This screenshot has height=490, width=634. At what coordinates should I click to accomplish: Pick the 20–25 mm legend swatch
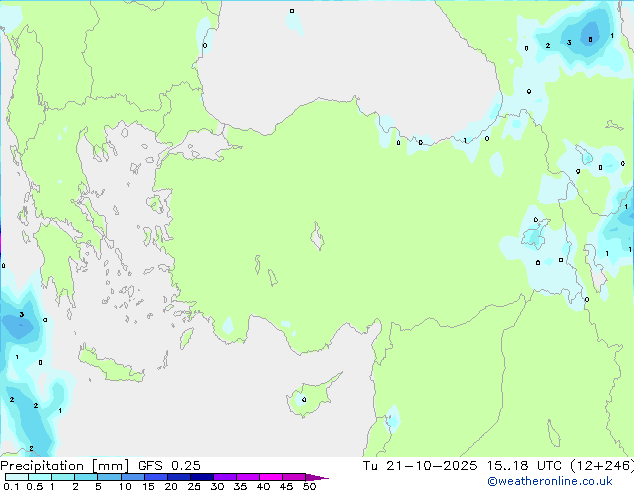178,477
